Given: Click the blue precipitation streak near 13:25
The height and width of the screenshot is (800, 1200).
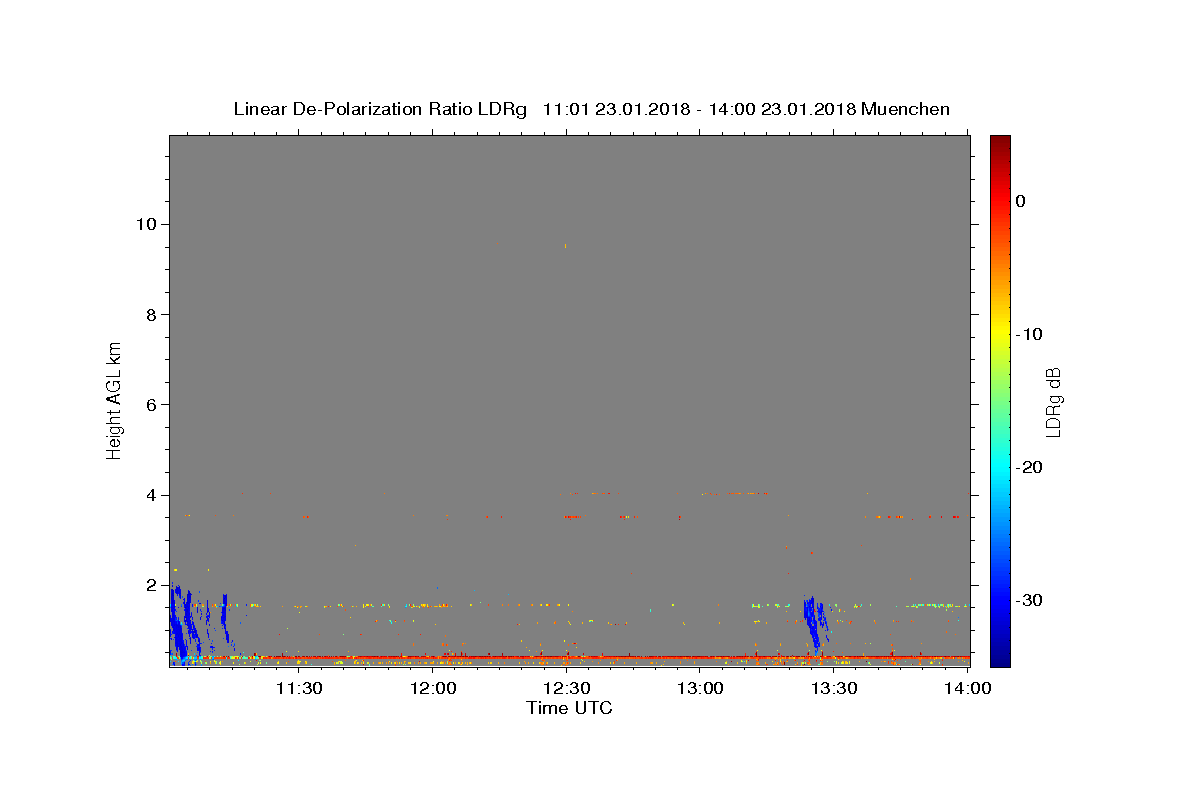Looking at the screenshot, I should 817,622.
